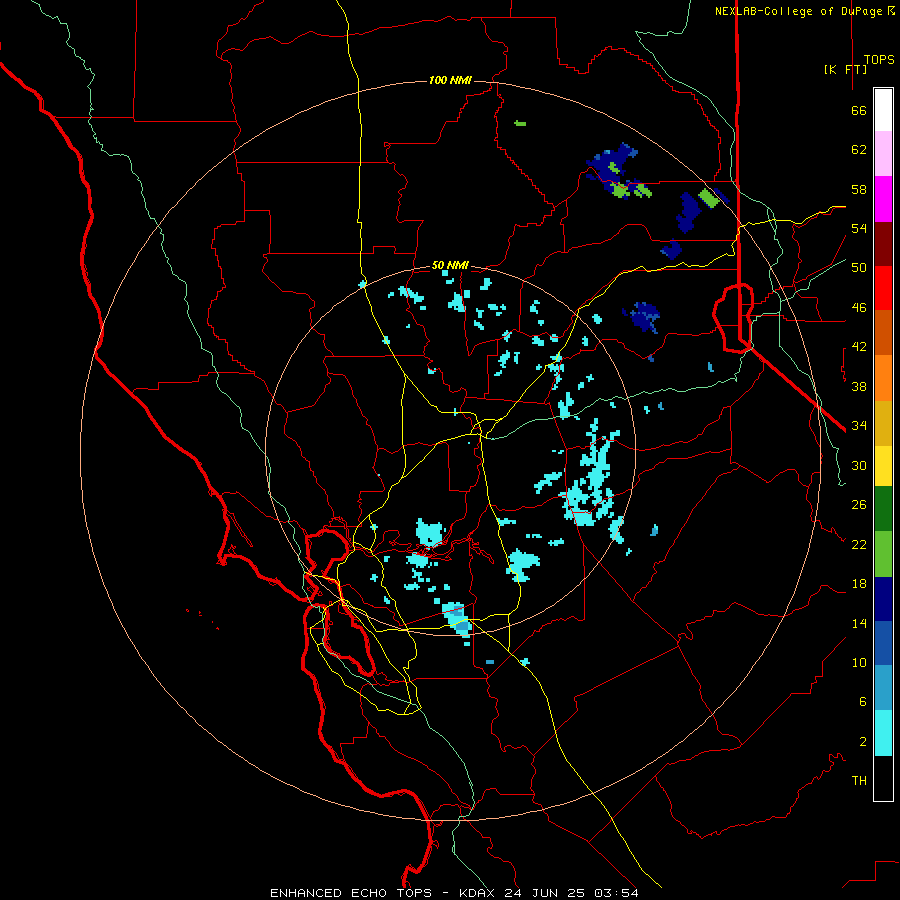Click the bright red 50 kft legend swatch
The width and height of the screenshot is (900, 900).
click(883, 288)
